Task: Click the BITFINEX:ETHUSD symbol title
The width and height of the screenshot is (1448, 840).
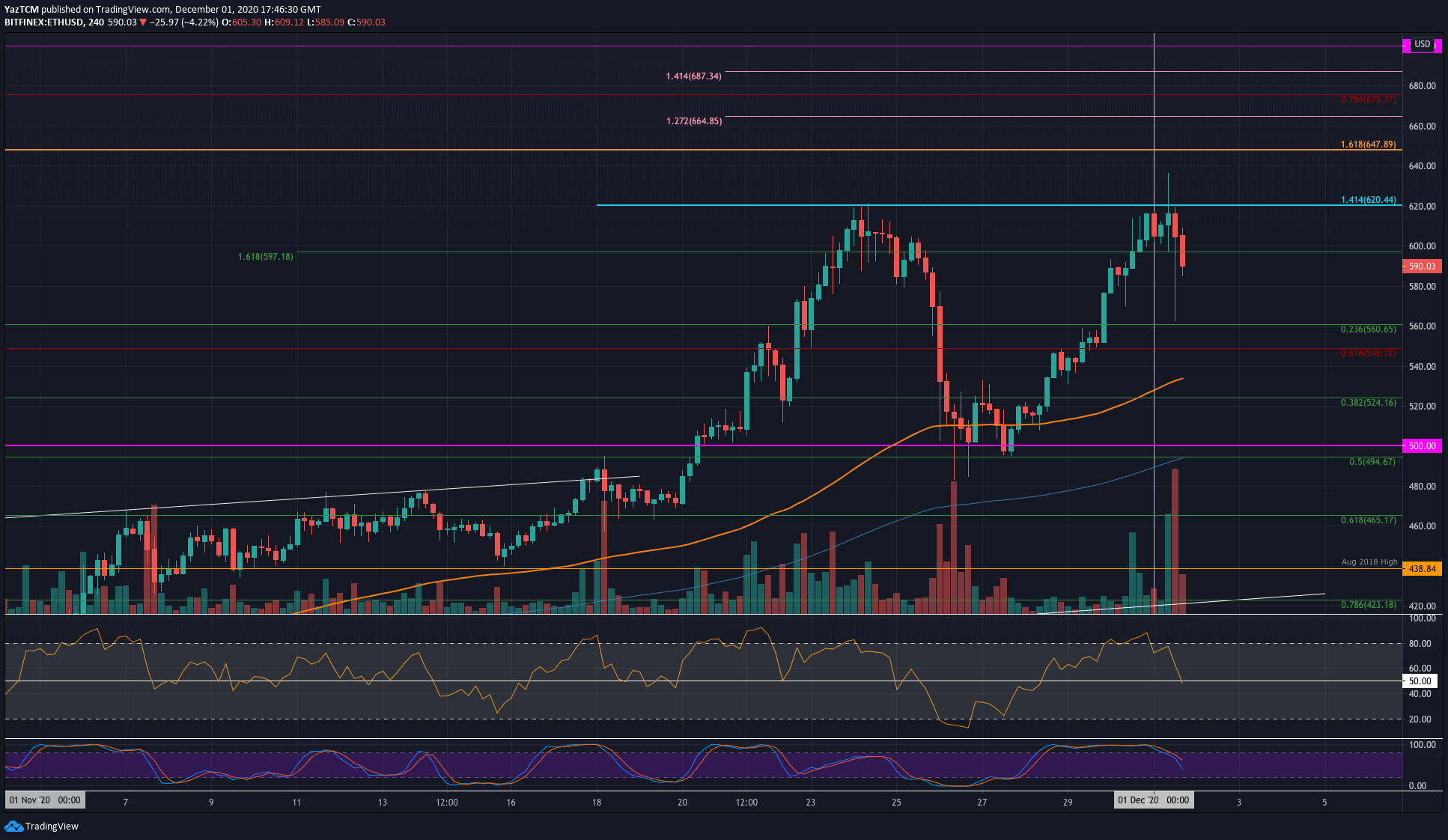Action: (x=43, y=22)
